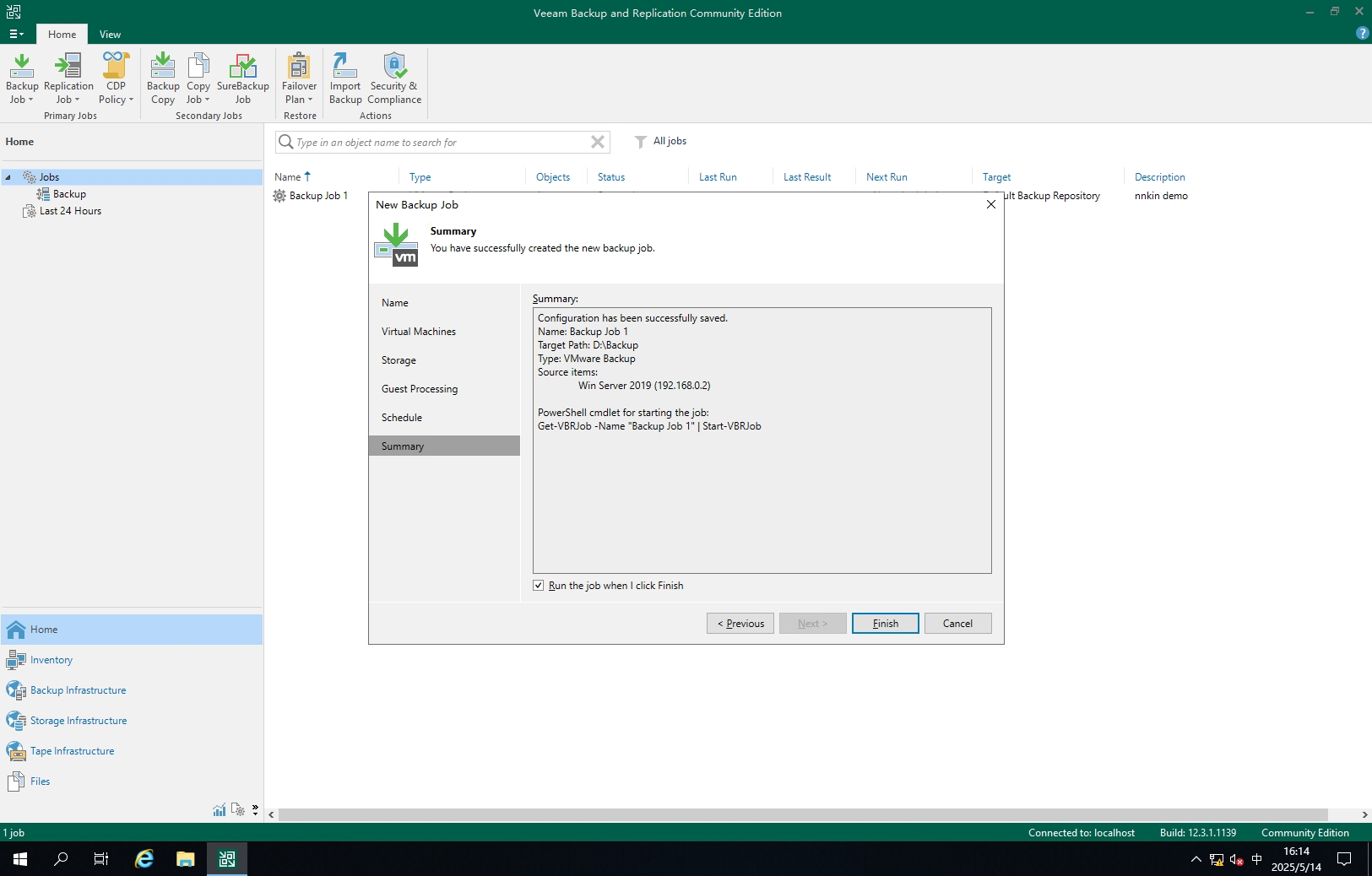Uncheck Run the job when I click Finish
This screenshot has width=1372, height=876.
click(x=539, y=586)
